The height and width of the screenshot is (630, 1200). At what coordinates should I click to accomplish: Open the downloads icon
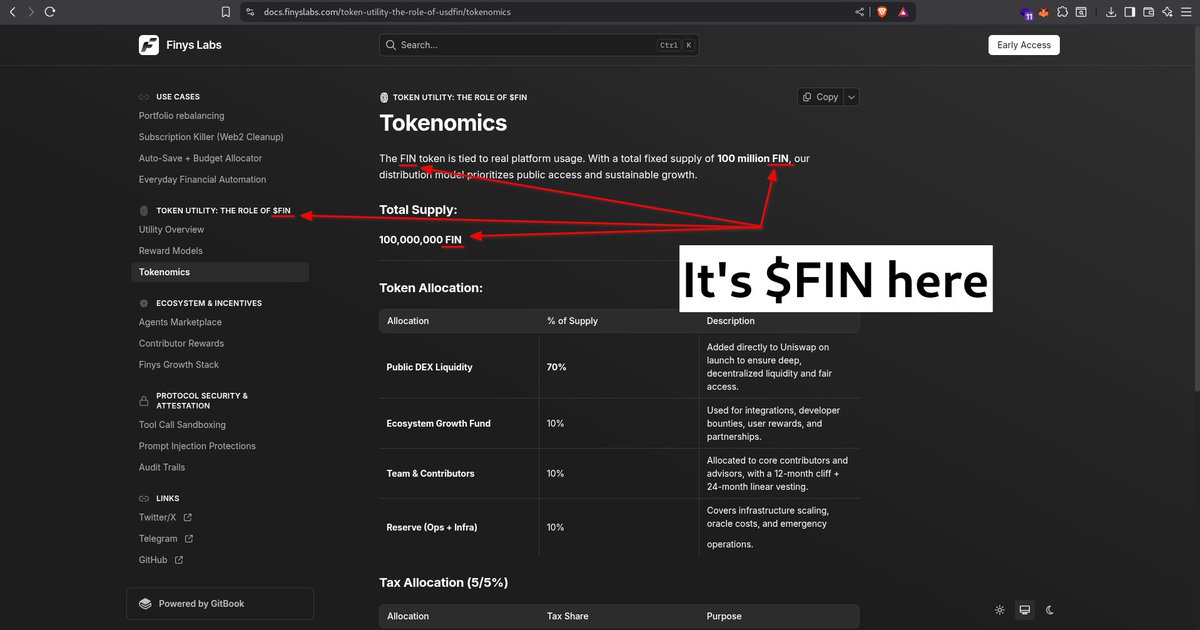pyautogui.click(x=1111, y=12)
